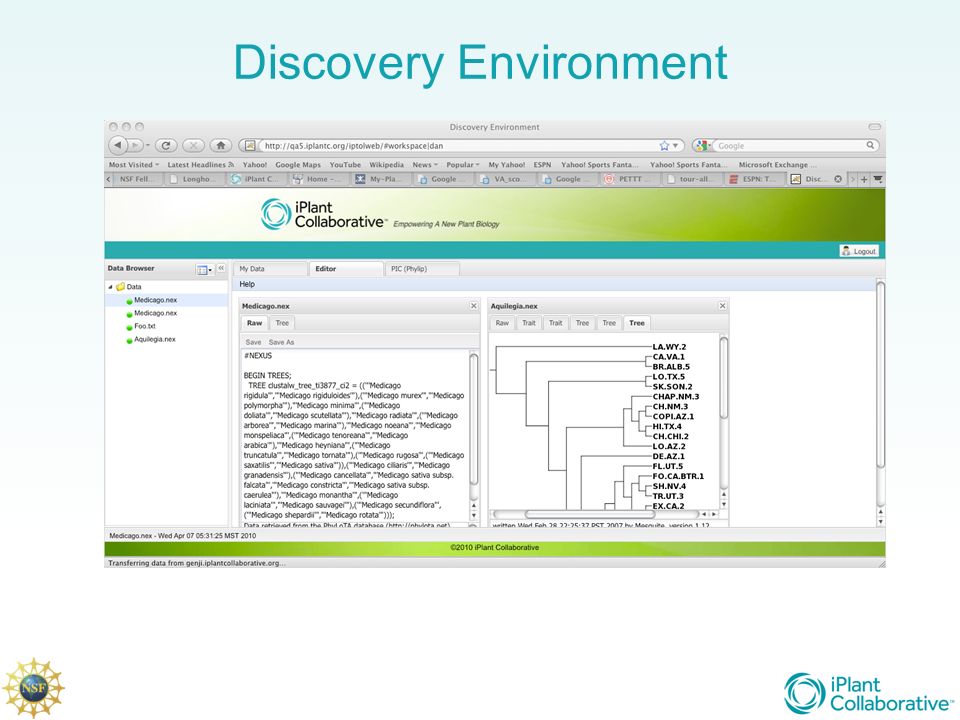Screen dimensions: 960x720
Task: Show the list of all tabs dropdown
Action: (877, 179)
